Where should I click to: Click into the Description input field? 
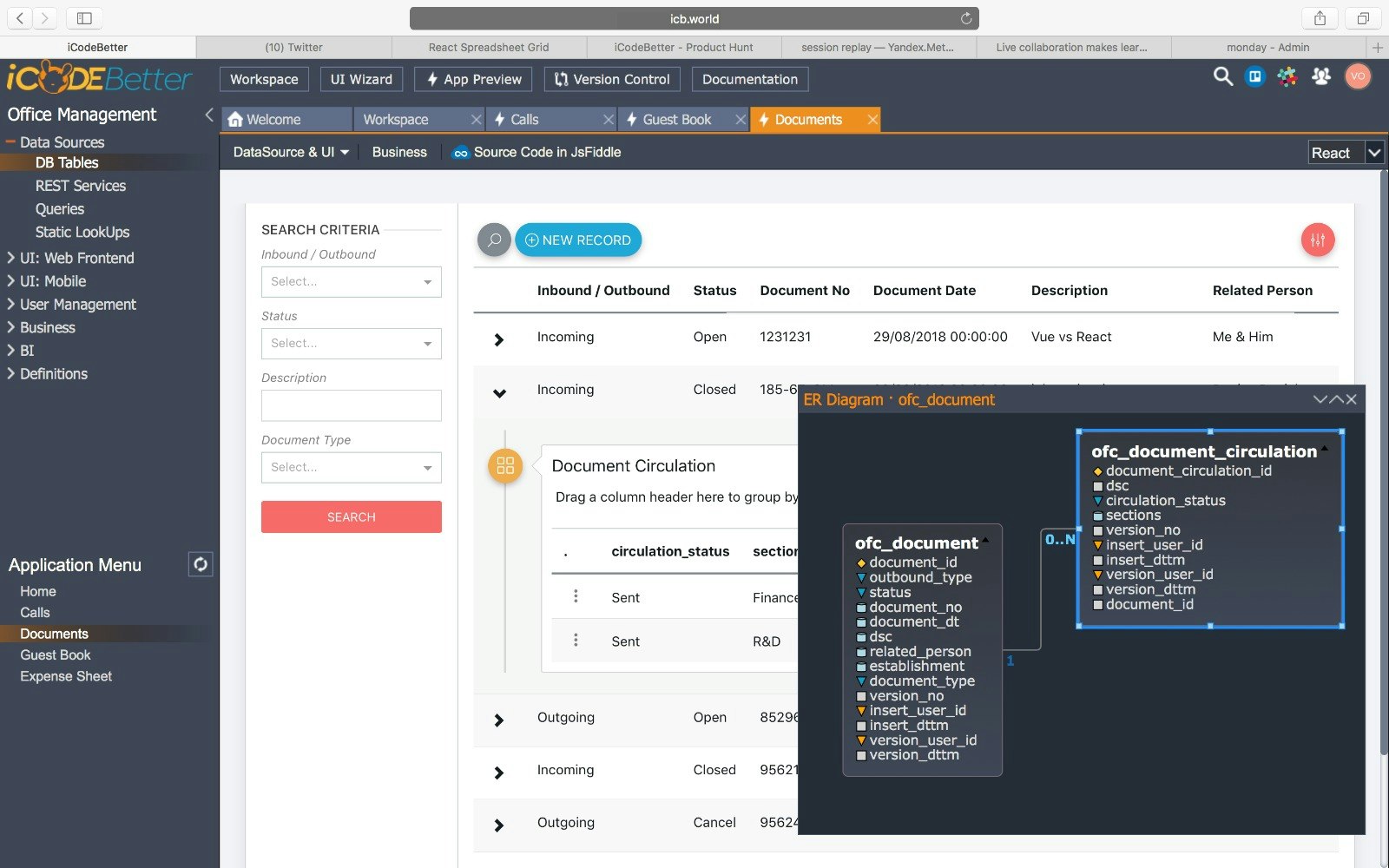tap(352, 405)
